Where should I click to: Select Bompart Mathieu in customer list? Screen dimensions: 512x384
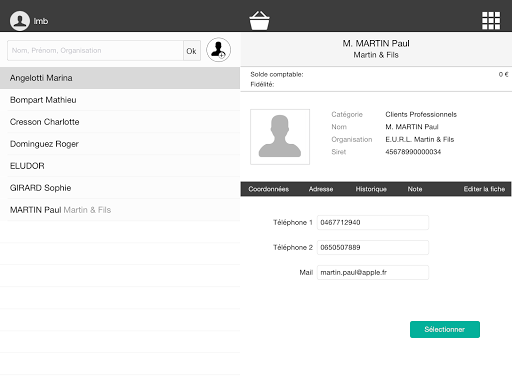120,100
